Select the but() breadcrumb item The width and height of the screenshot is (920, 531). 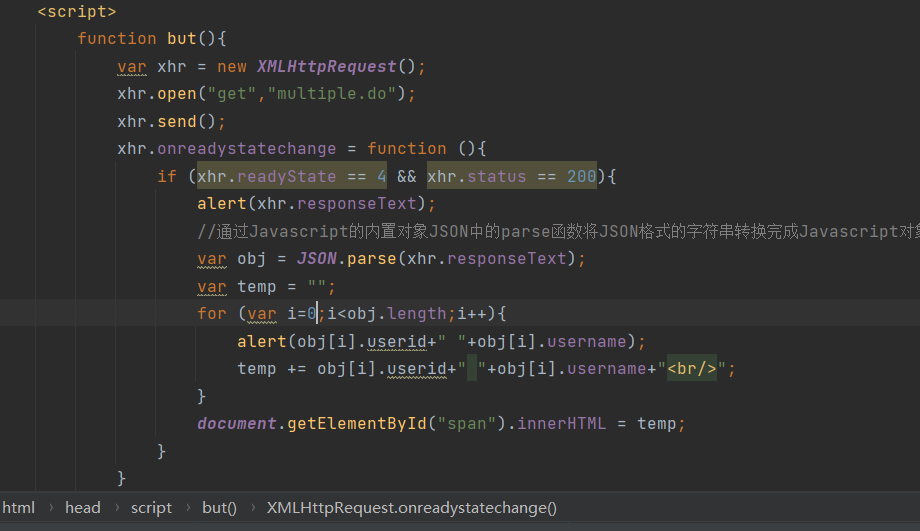[x=219, y=508]
